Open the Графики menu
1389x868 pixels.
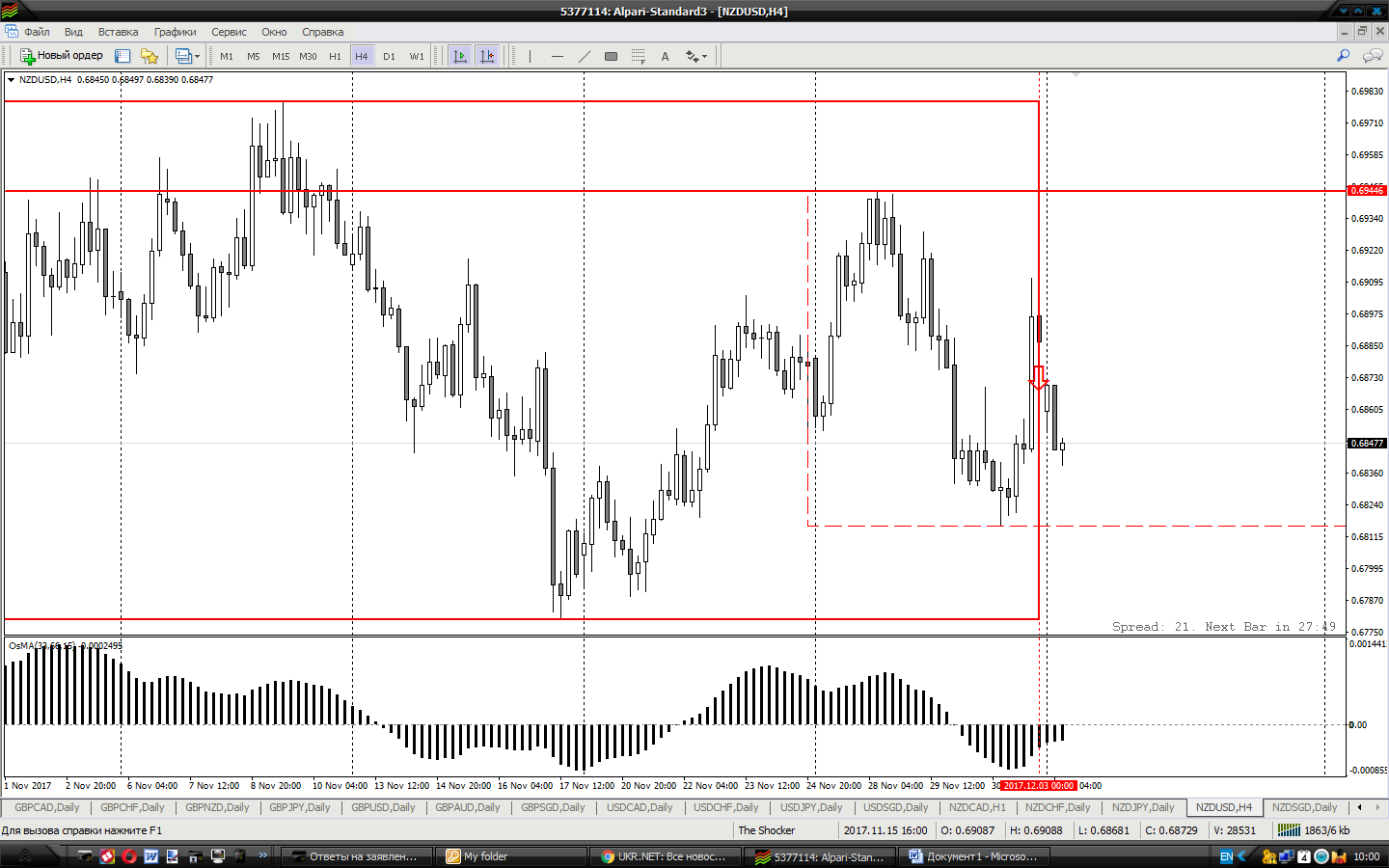[x=175, y=32]
